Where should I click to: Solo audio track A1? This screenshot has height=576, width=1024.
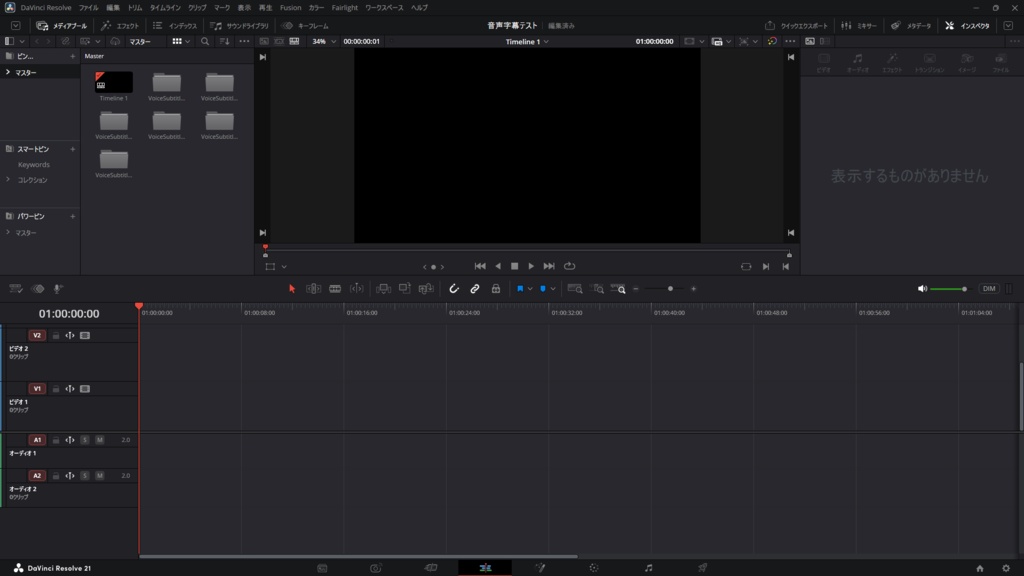click(x=85, y=440)
